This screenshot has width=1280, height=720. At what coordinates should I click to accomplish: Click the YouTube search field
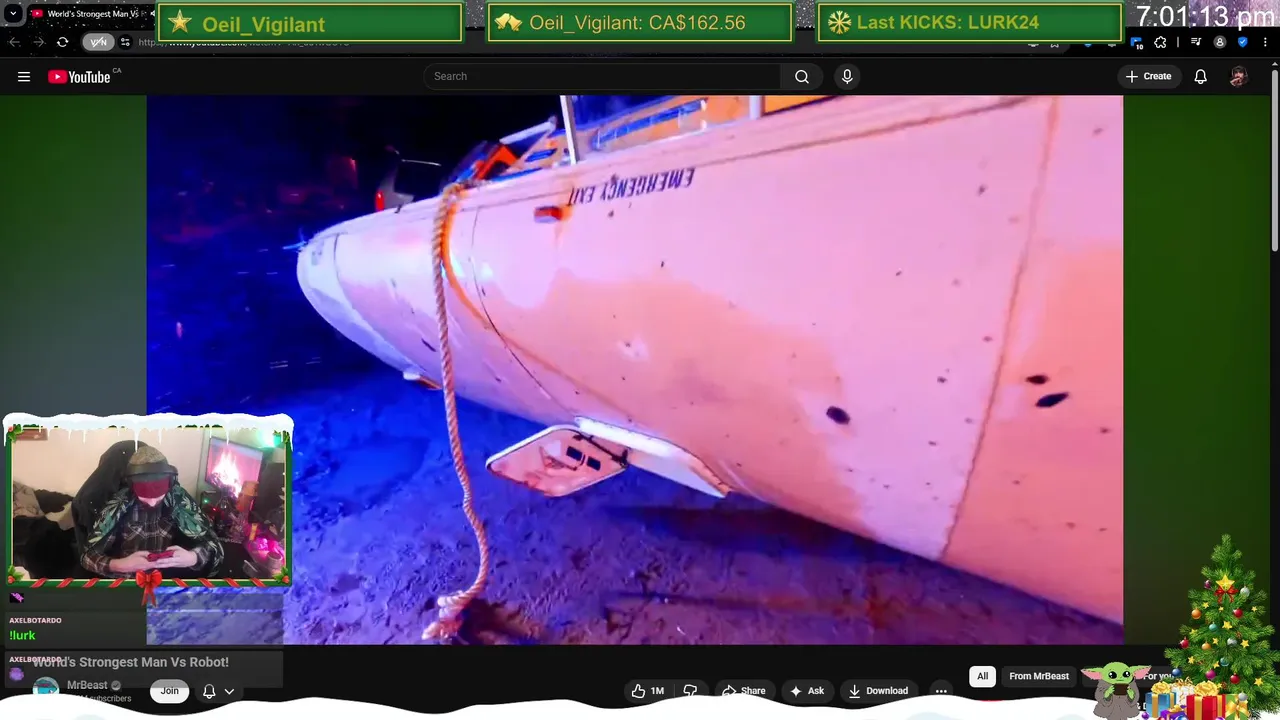tap(603, 76)
